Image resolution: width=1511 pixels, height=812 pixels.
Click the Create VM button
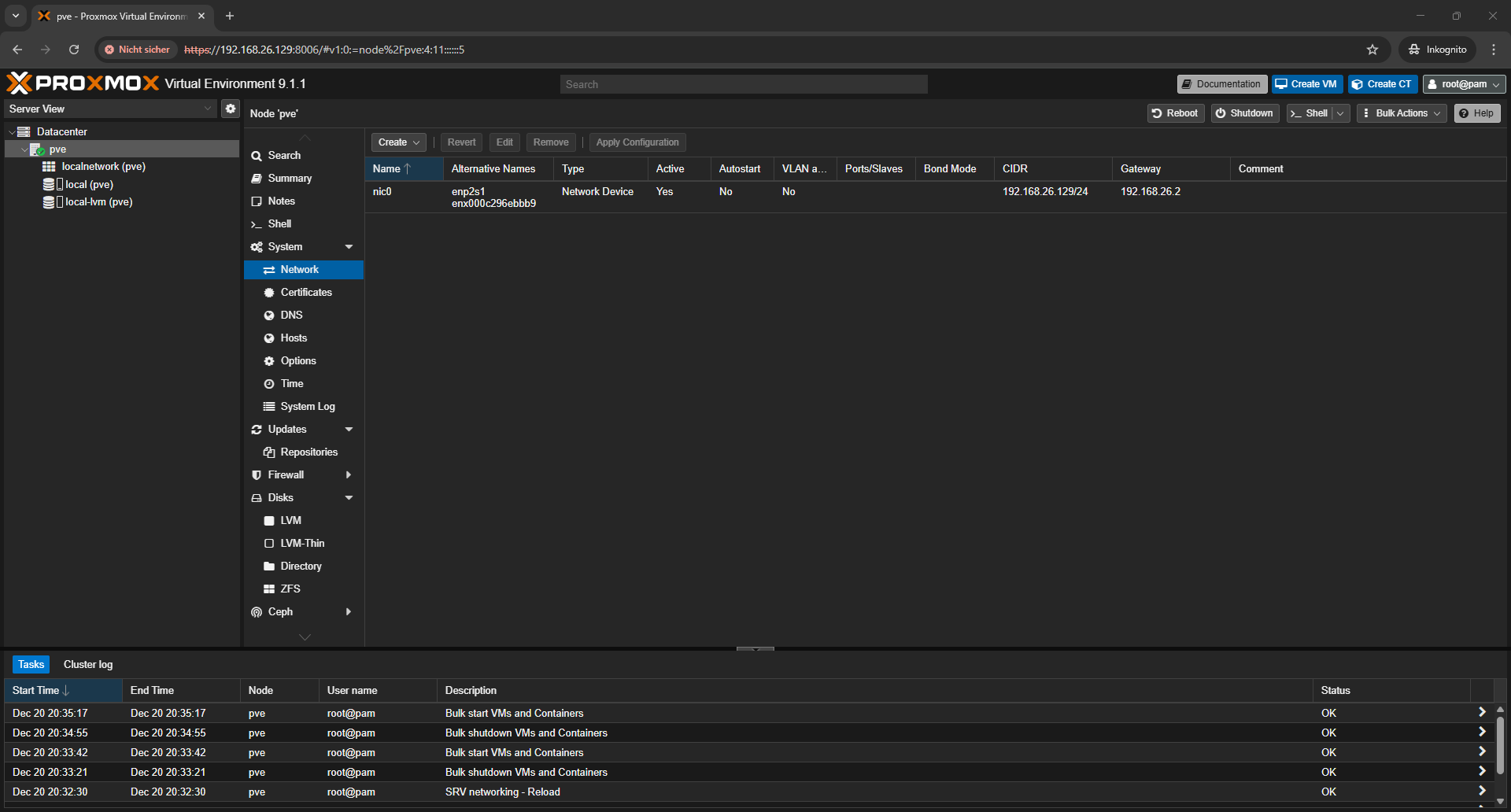coord(1306,84)
